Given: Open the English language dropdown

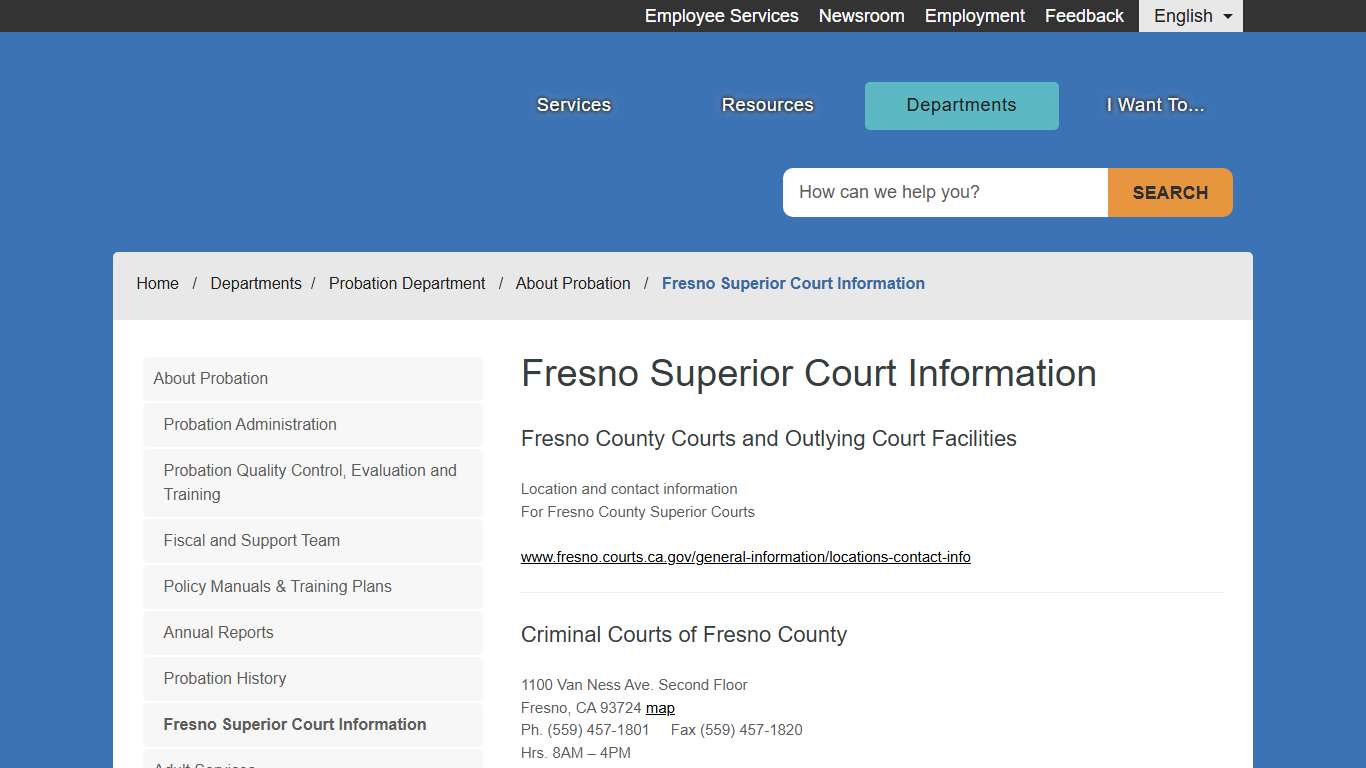Looking at the screenshot, I should point(1189,16).
